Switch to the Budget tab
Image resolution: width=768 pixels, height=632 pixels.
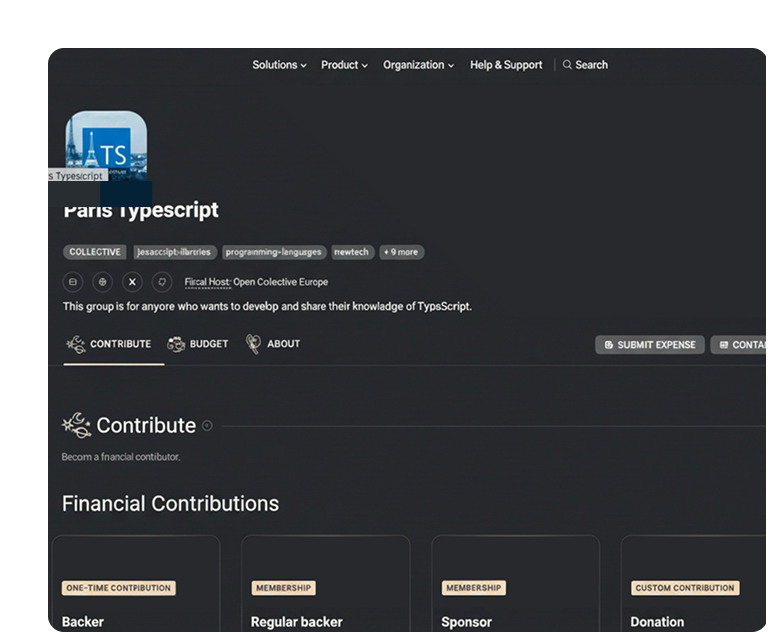coord(198,344)
